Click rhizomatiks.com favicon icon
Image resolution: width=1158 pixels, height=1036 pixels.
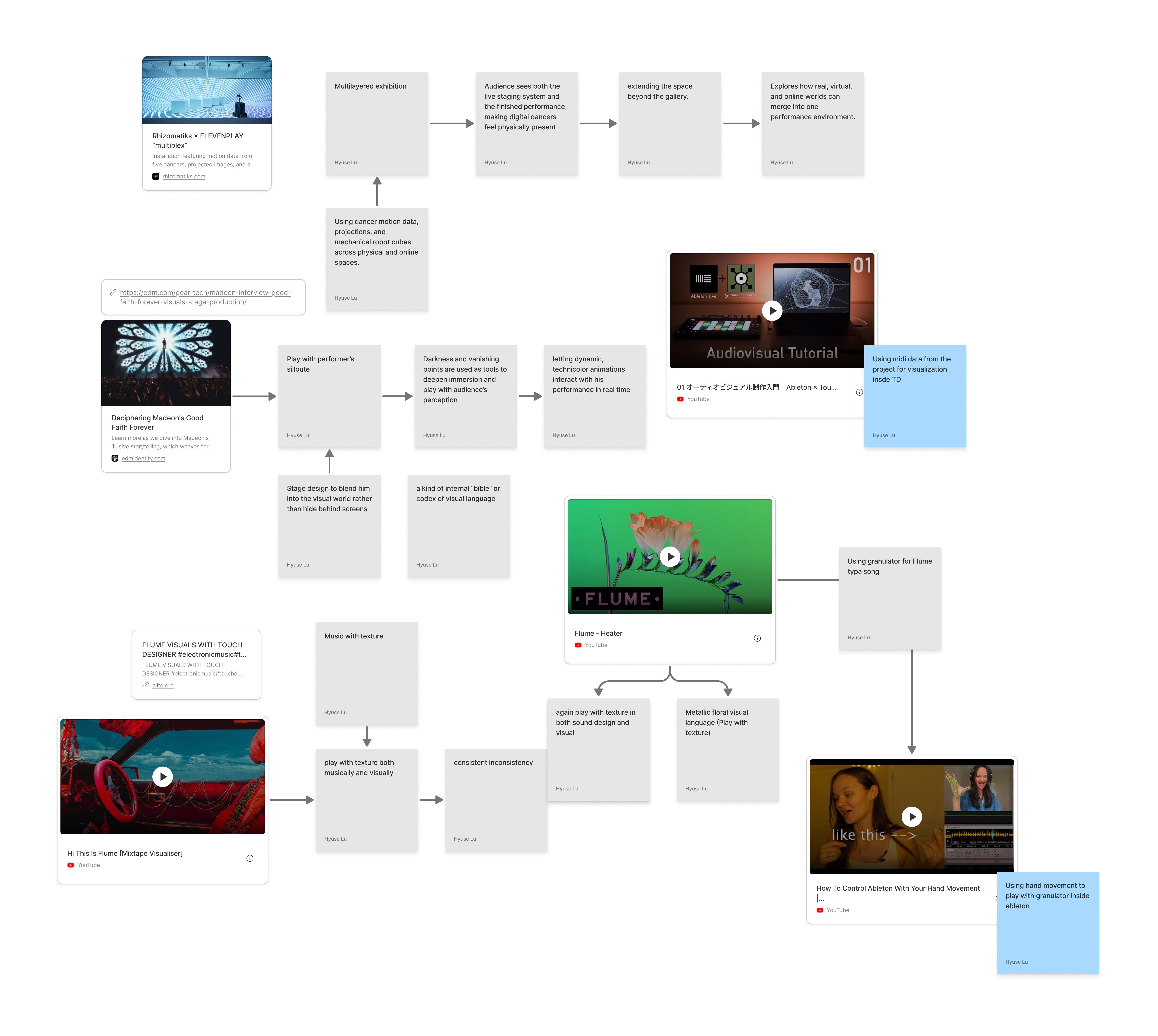(156, 176)
